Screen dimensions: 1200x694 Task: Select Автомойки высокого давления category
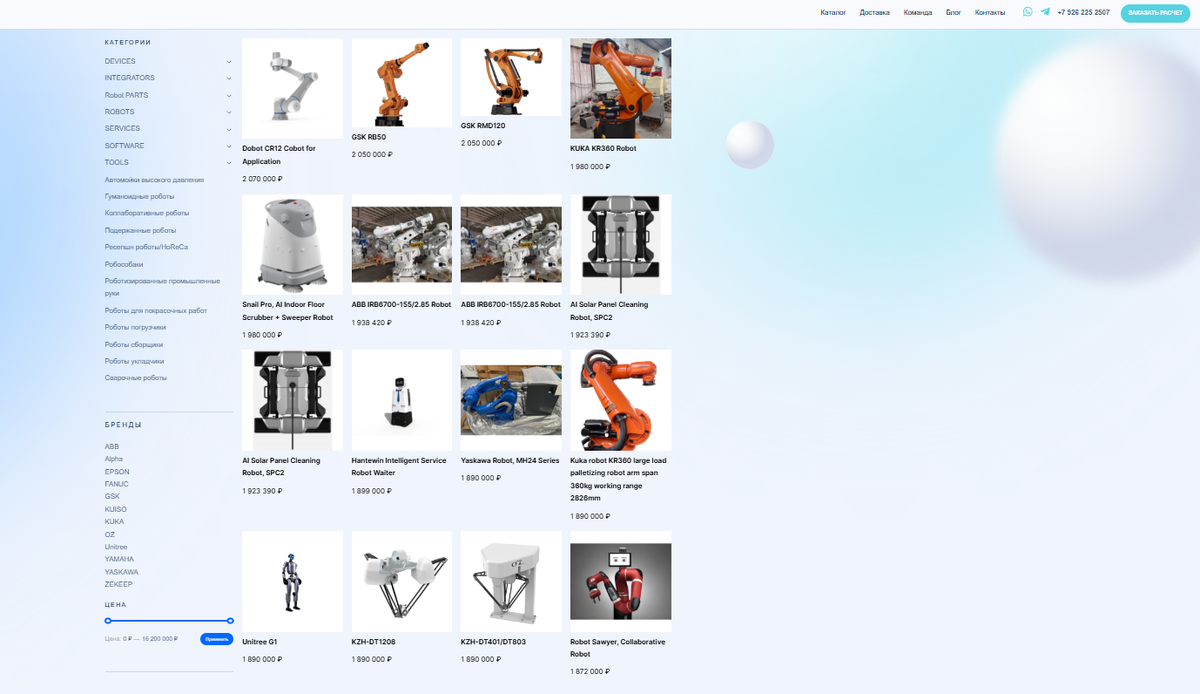coord(154,180)
